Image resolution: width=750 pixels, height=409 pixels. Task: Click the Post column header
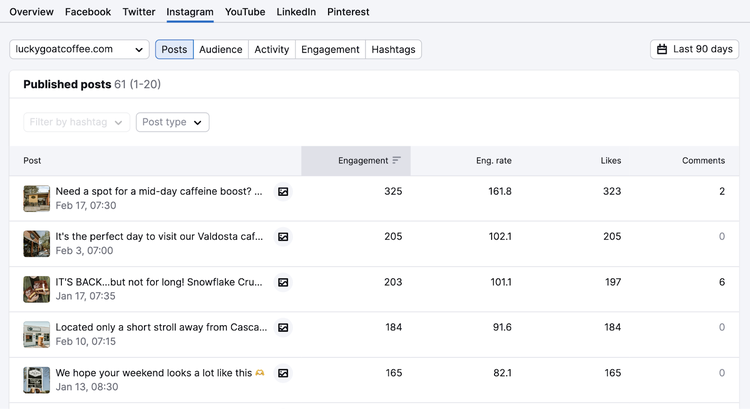[x=32, y=161]
